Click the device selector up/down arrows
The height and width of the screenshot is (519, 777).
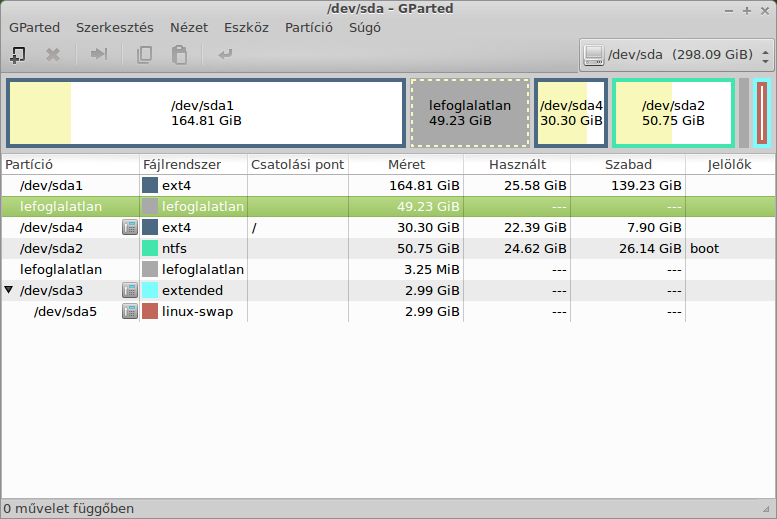pyautogui.click(x=766, y=56)
